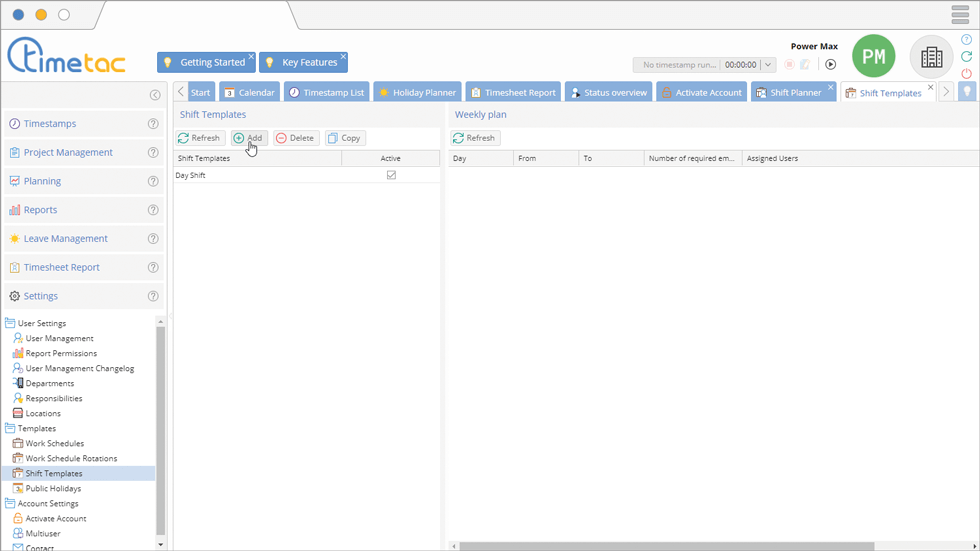Open help for Reports section
Image resolution: width=980 pixels, height=551 pixels.
point(153,210)
